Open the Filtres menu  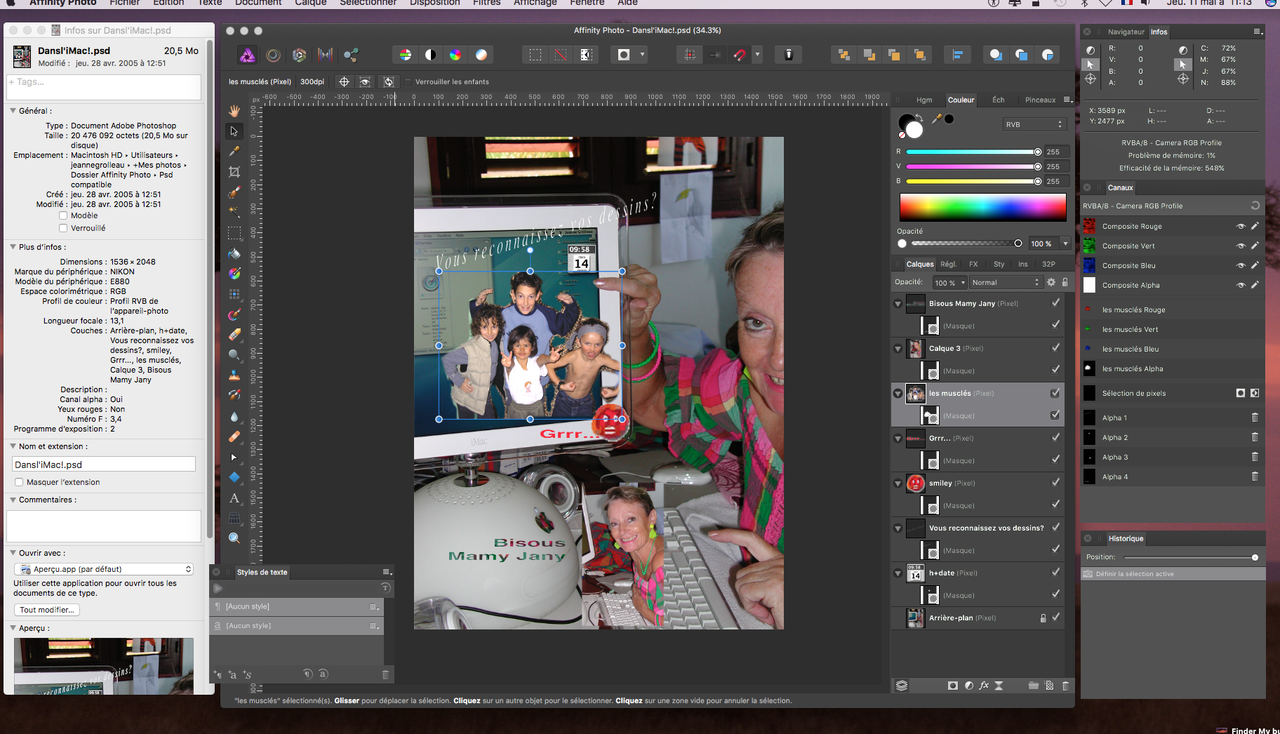click(x=486, y=3)
